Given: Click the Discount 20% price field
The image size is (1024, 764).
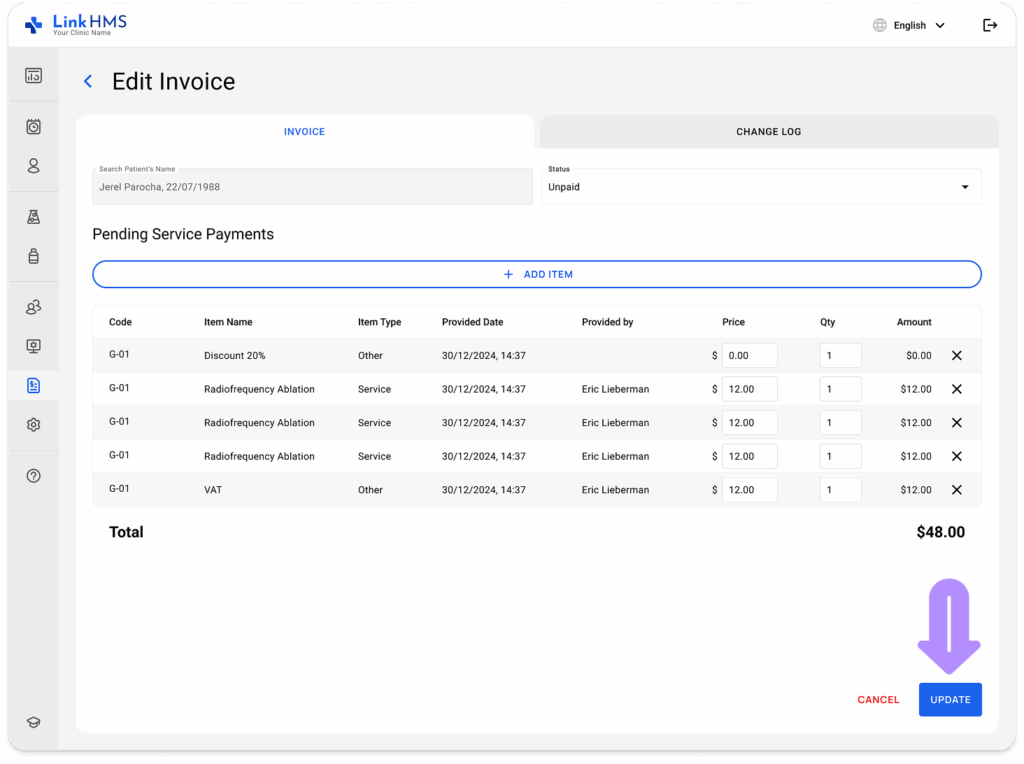Looking at the screenshot, I should 750,356.
